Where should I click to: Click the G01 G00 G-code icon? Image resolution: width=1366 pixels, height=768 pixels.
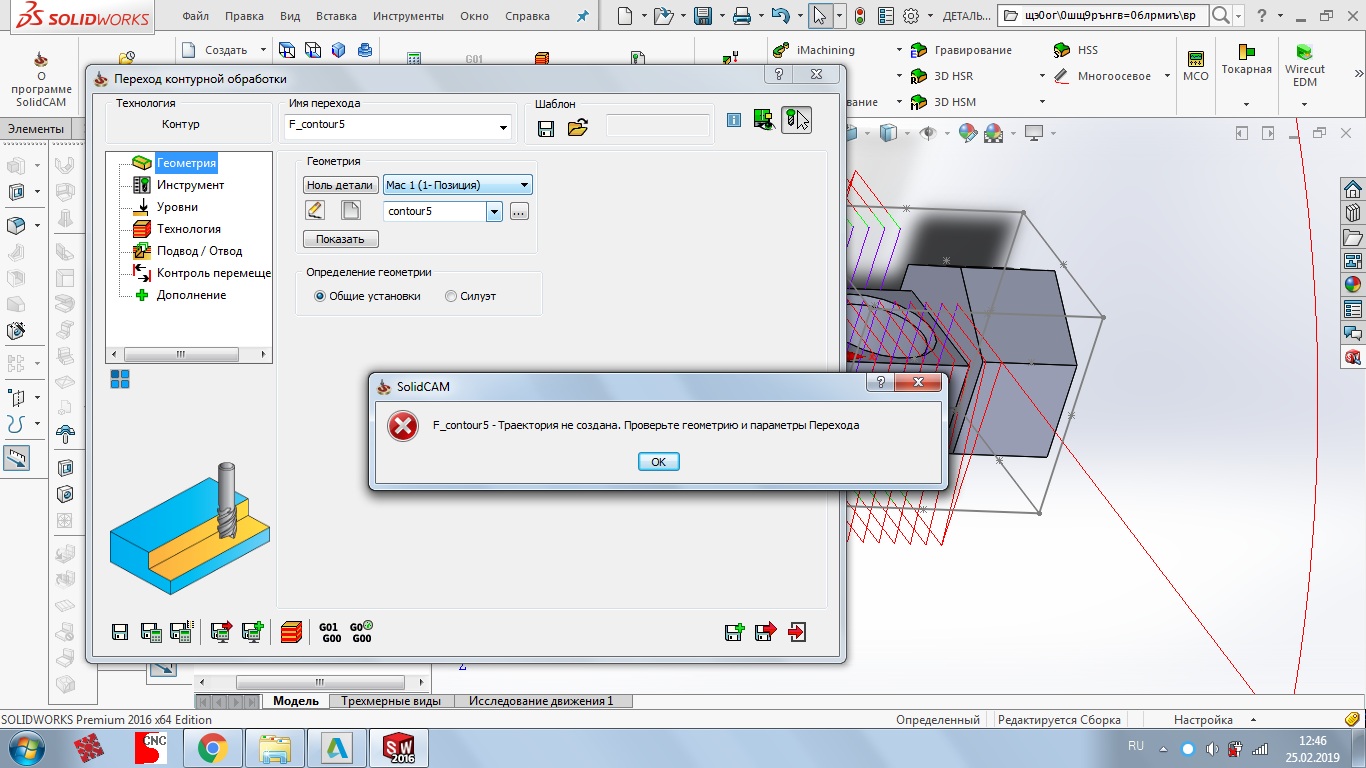pyautogui.click(x=329, y=632)
